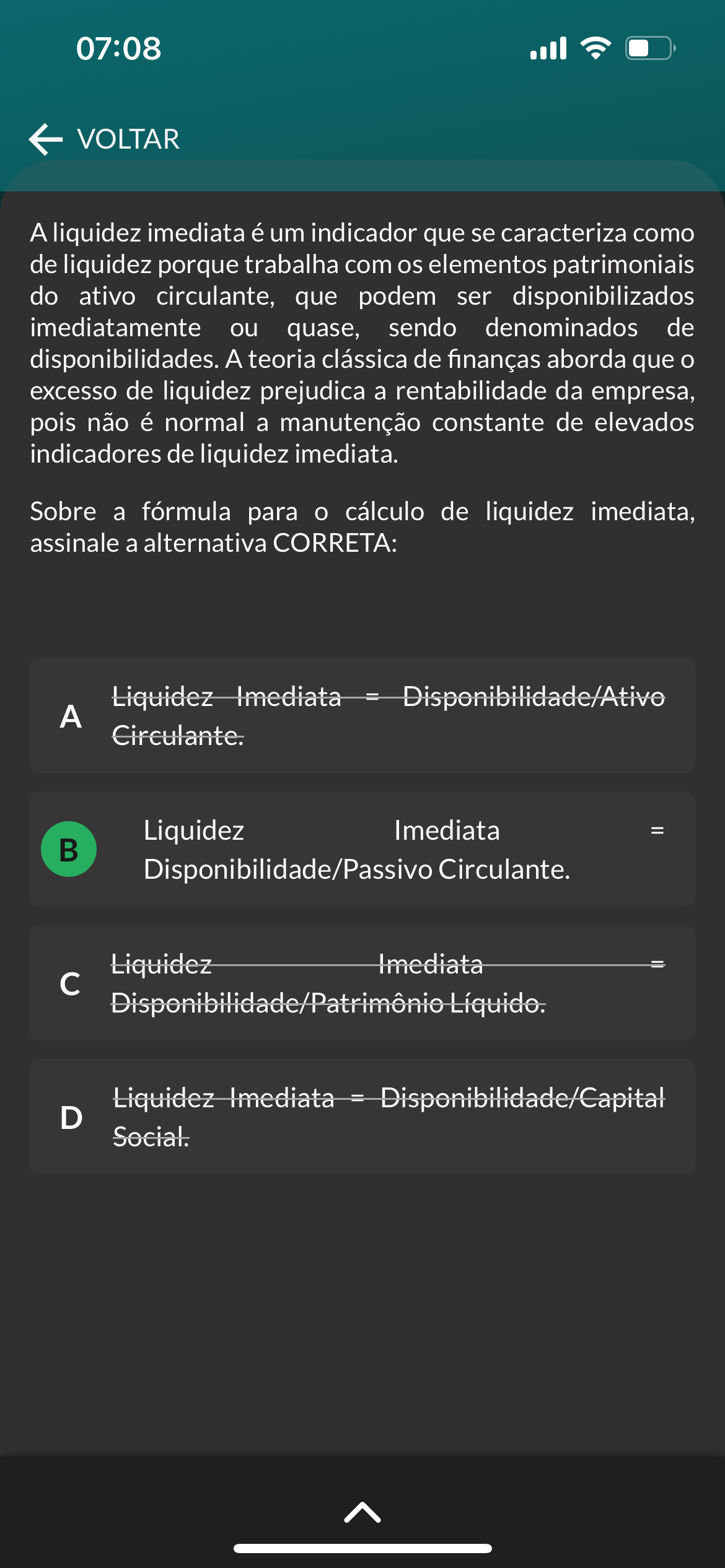Select the letter C answer marker

70,983
